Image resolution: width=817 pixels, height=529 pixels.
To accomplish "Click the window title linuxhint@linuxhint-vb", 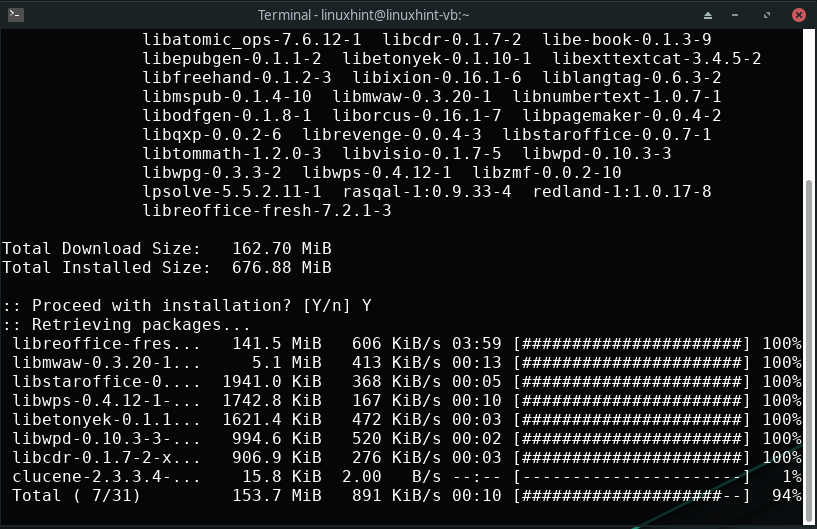I will pyautogui.click(x=364, y=15).
